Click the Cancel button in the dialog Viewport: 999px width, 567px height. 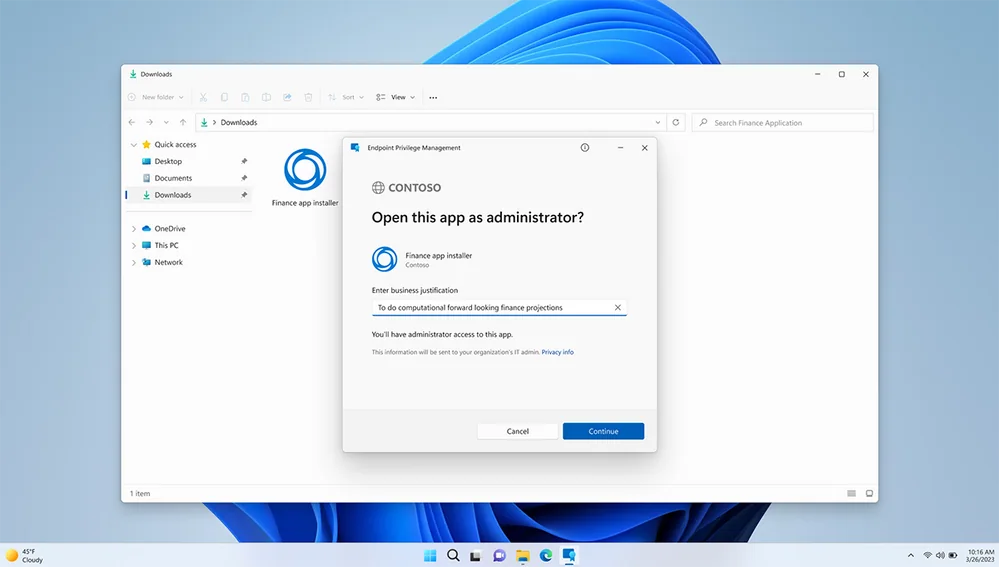[x=517, y=431]
